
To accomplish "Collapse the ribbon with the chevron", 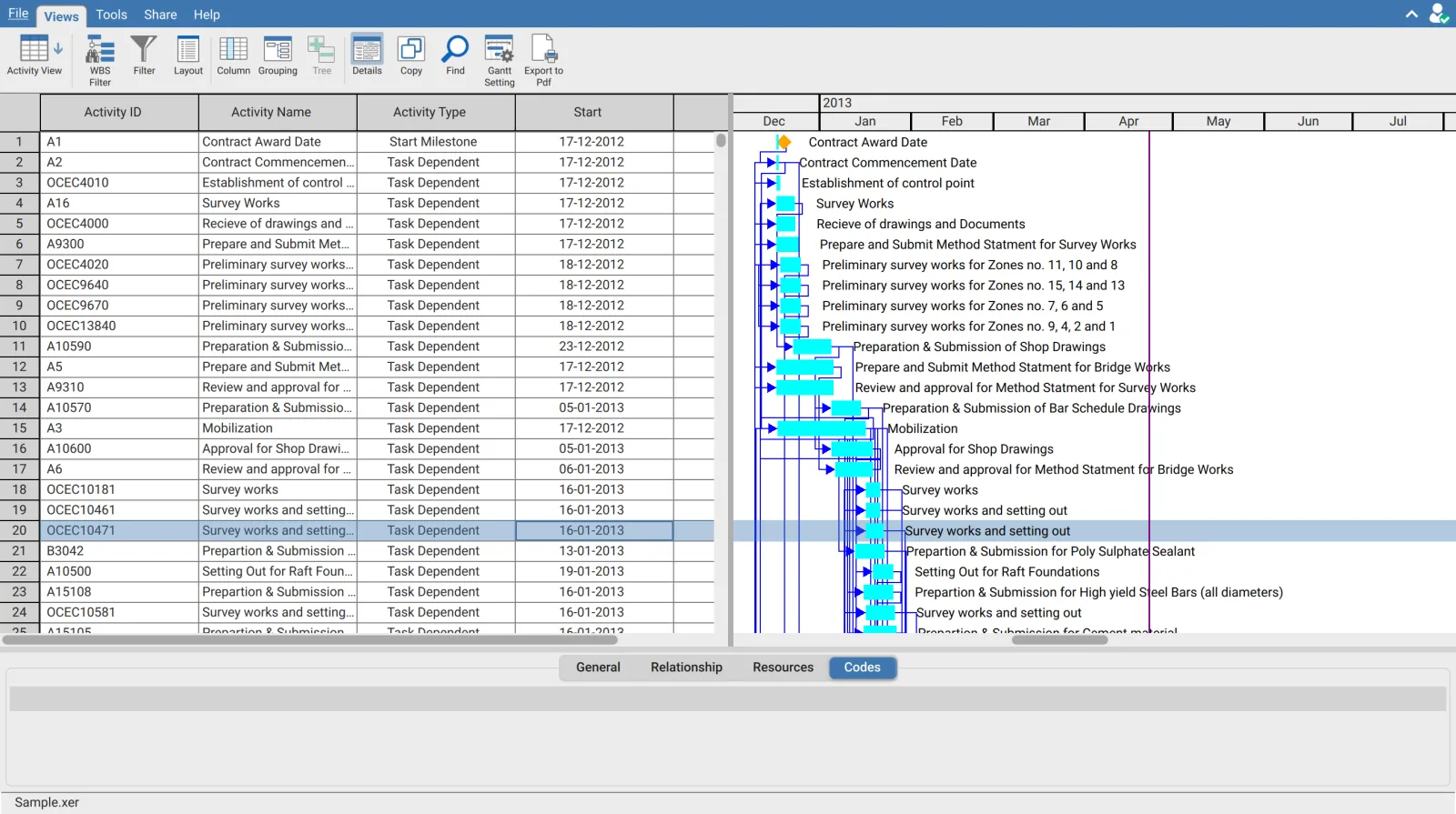I will (1411, 14).
